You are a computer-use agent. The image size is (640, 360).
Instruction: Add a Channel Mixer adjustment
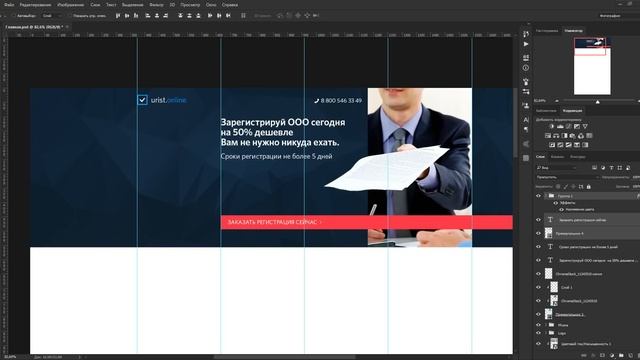tap(581, 136)
